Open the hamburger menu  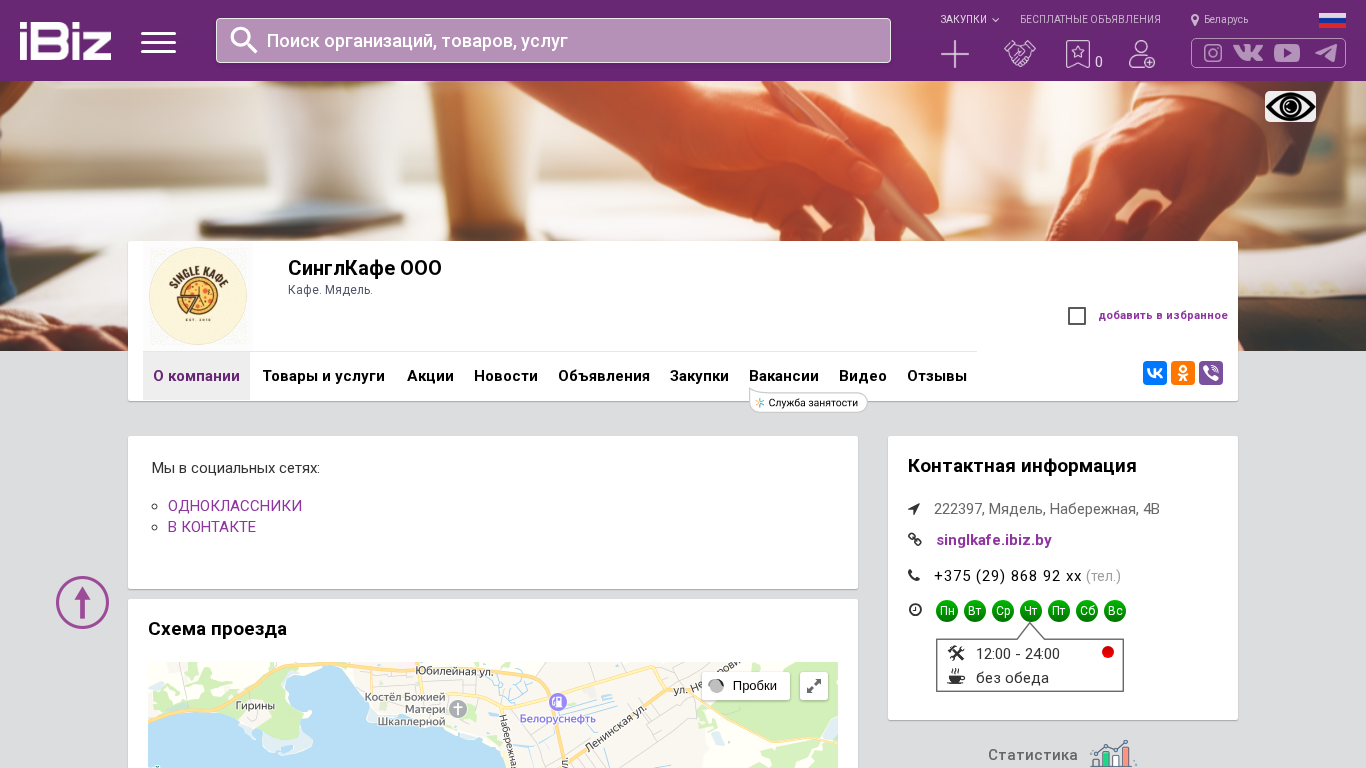(x=158, y=42)
